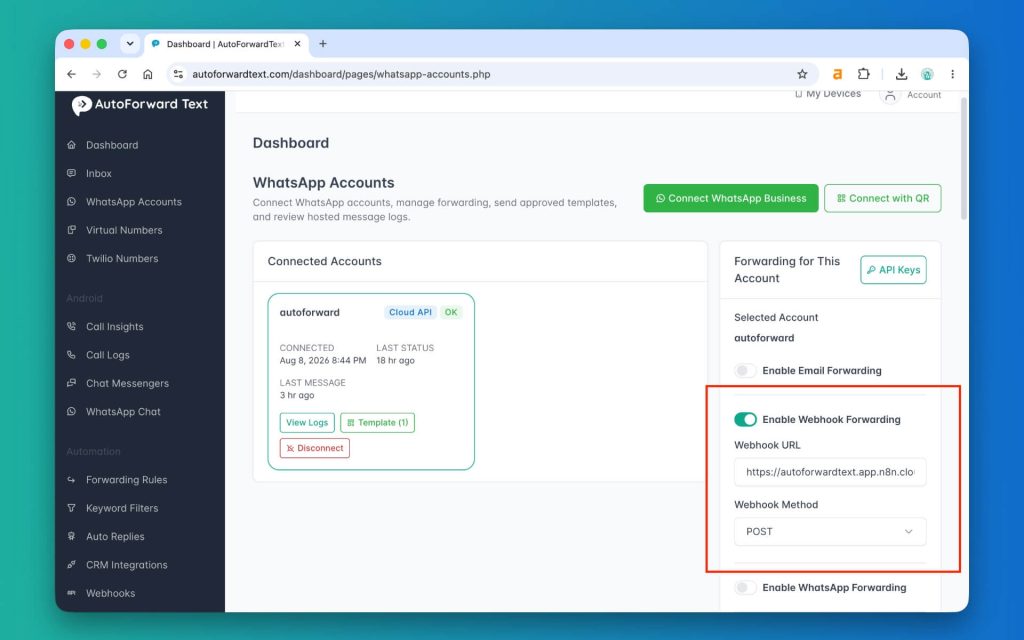Click the page vertical scrollbar

tap(963, 159)
